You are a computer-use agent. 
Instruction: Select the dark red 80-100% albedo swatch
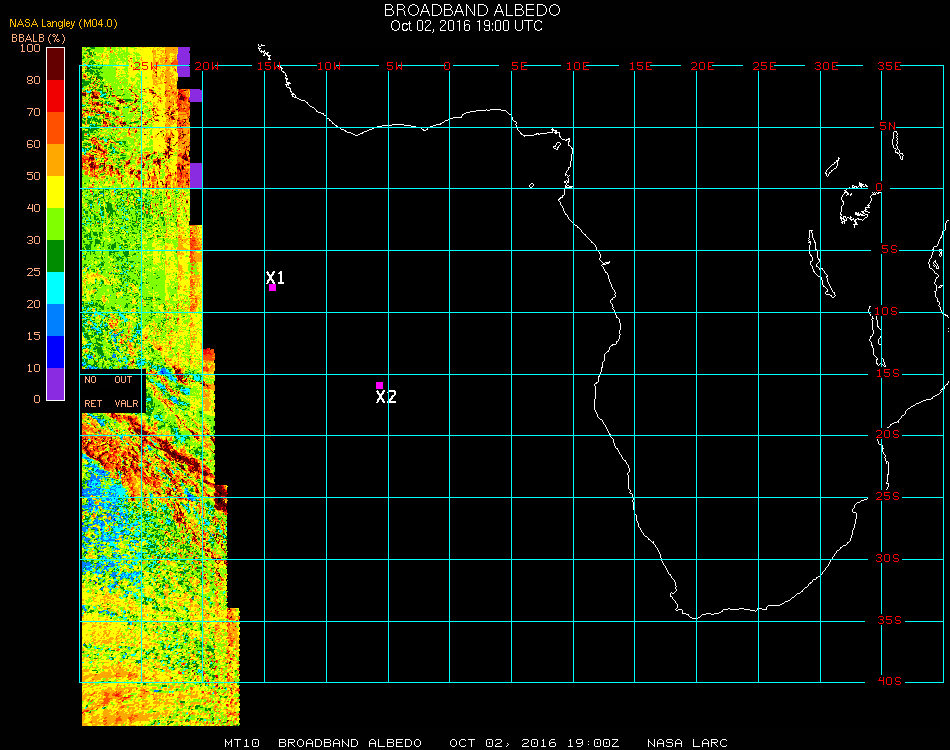(56, 63)
